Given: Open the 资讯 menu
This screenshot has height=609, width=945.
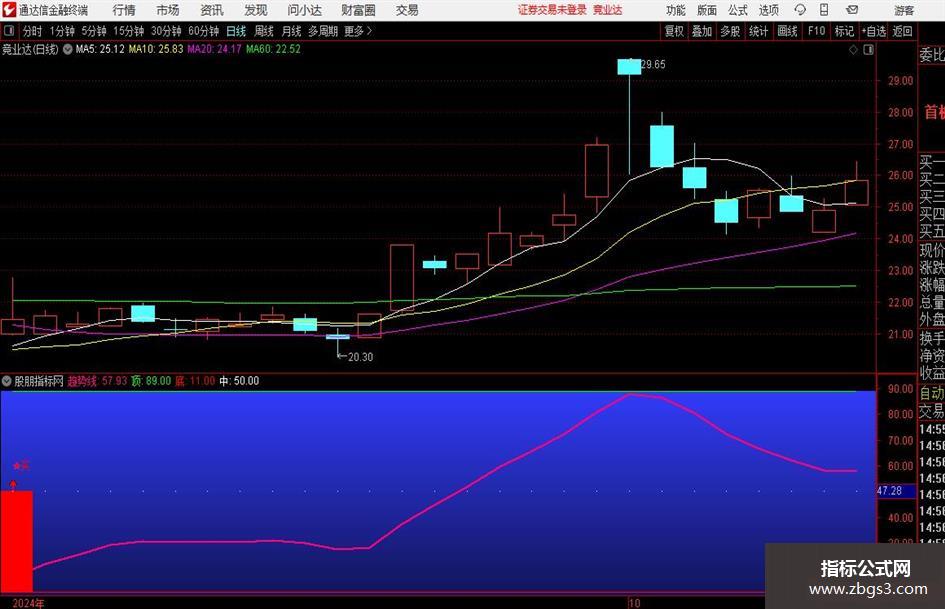Looking at the screenshot, I should click(x=212, y=10).
